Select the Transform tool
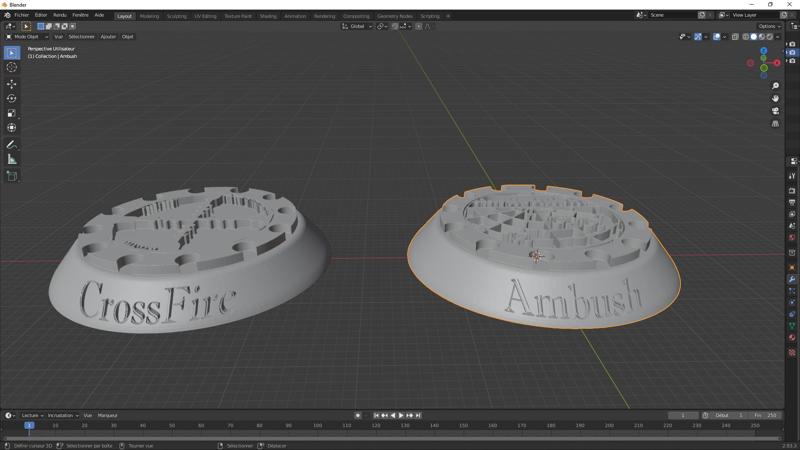Image resolution: width=800 pixels, height=450 pixels. pos(12,128)
